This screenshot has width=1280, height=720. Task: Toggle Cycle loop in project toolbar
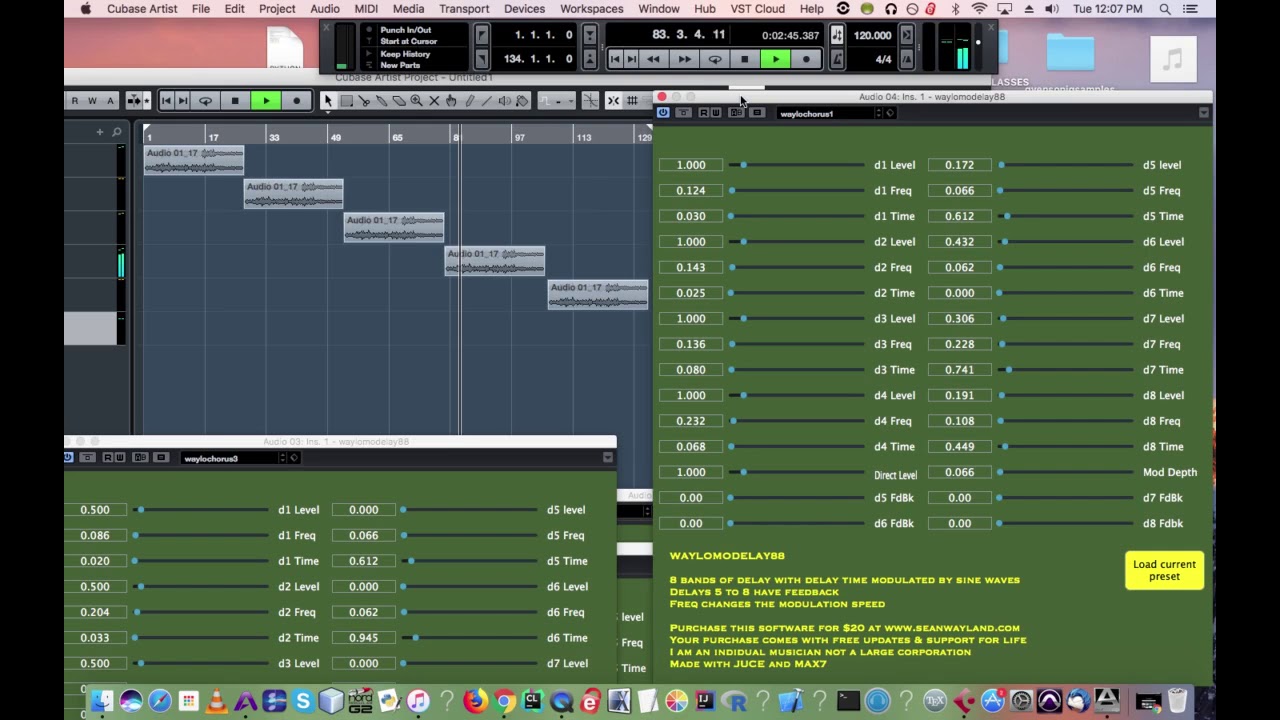[205, 101]
